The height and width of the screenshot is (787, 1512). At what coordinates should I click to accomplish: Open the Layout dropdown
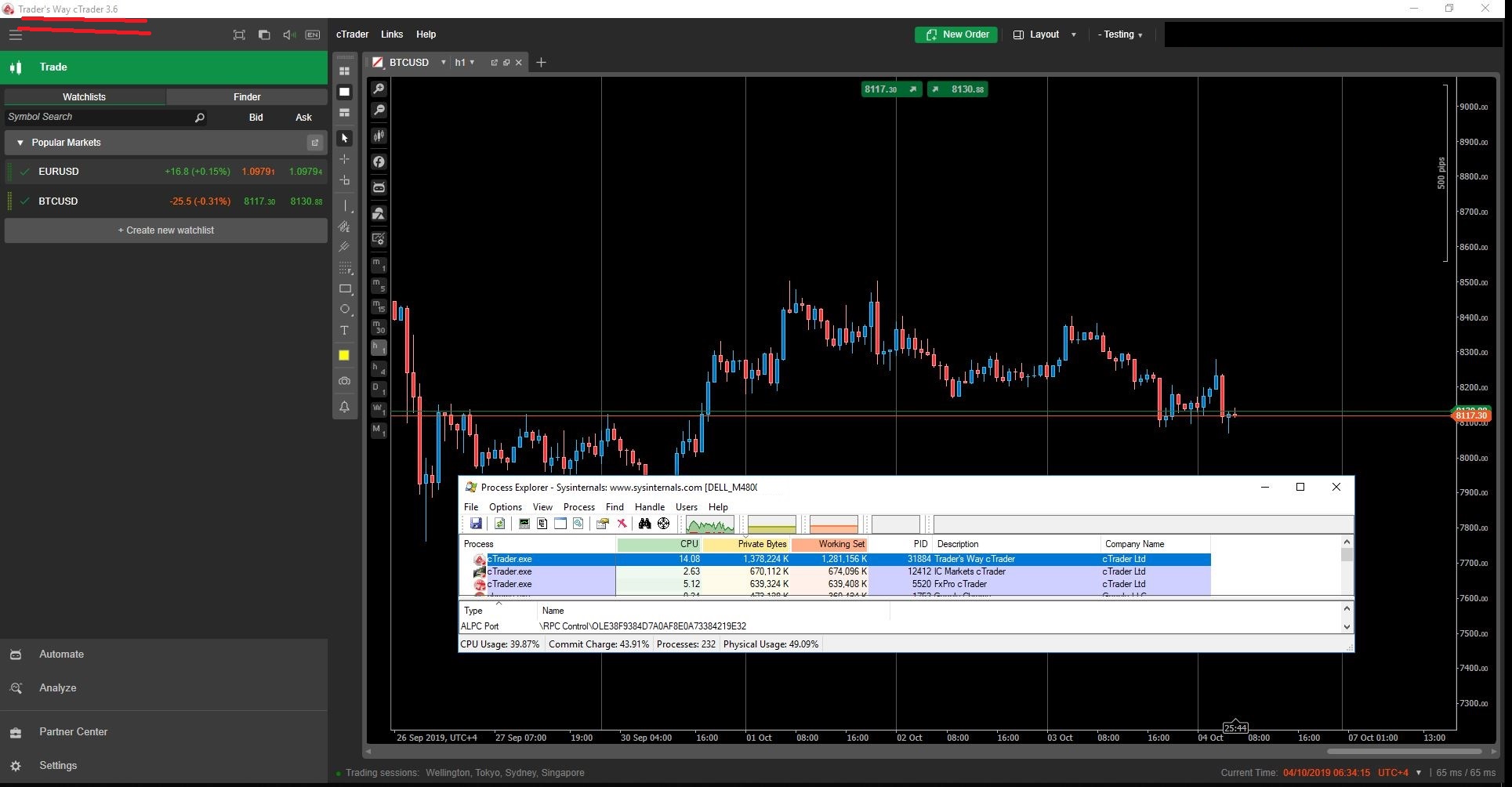click(x=1045, y=34)
